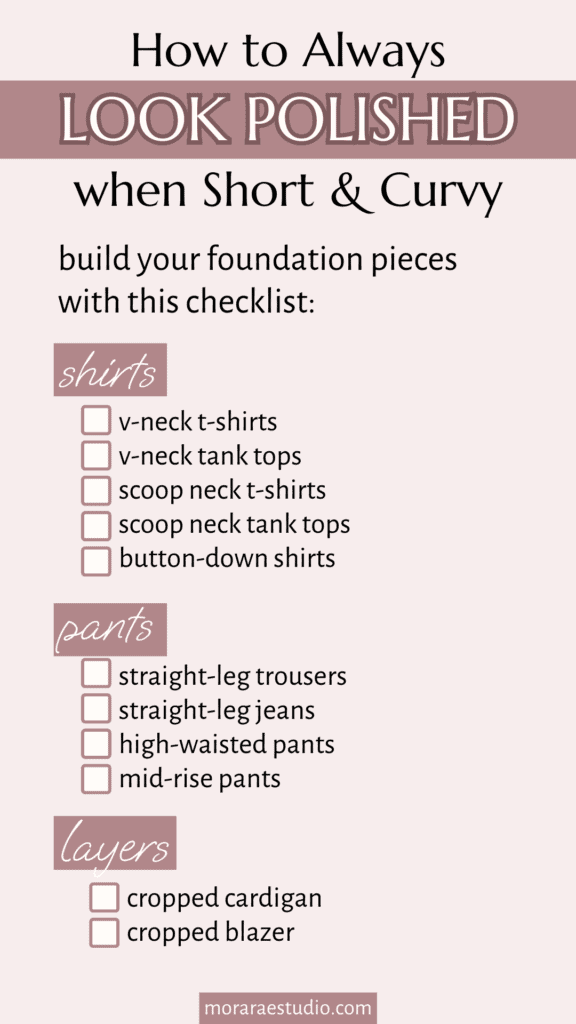The height and width of the screenshot is (1024, 576).
Task: Mark scoop neck t-shirts as done
Action: pos(96,490)
